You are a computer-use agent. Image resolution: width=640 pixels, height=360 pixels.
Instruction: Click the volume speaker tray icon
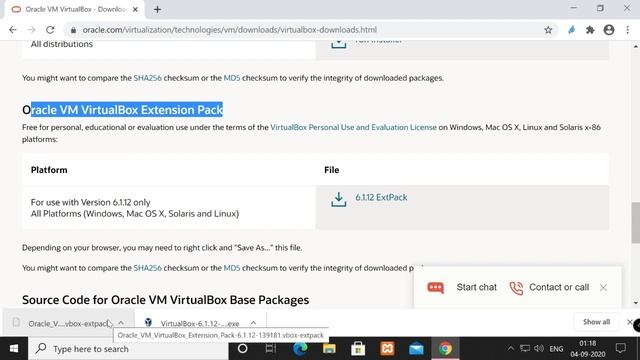tap(539, 349)
